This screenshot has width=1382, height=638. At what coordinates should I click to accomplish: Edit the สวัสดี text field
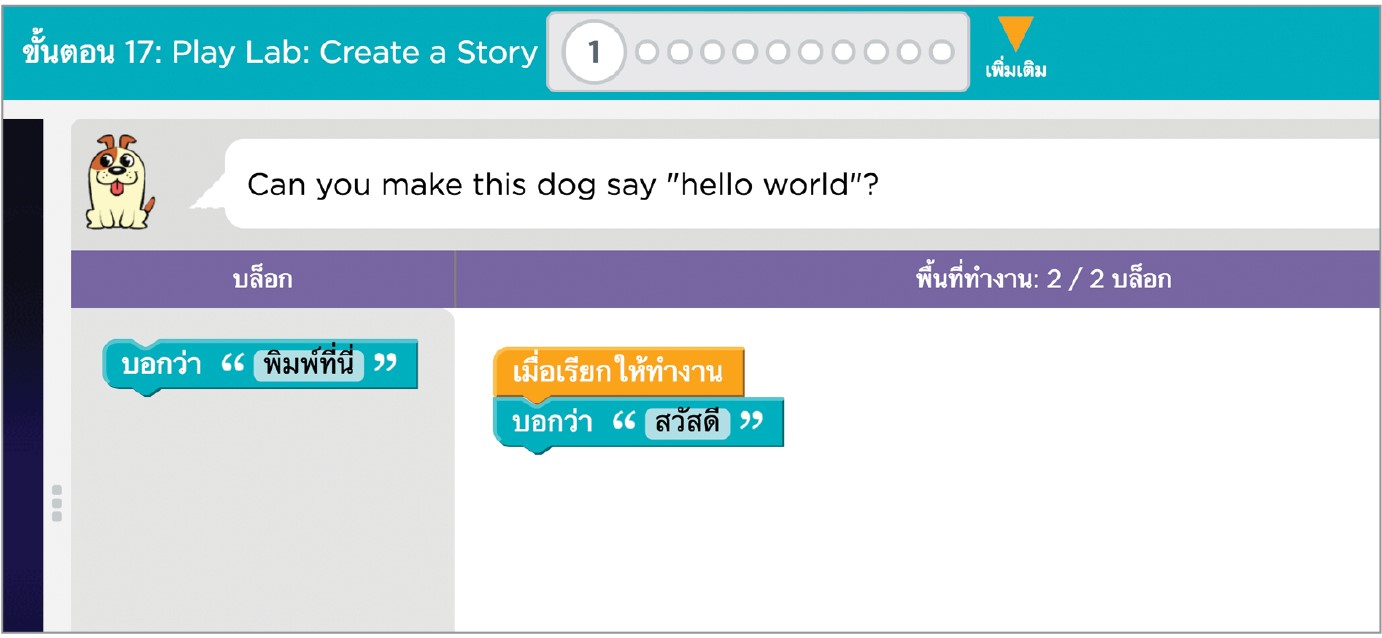tap(687, 423)
